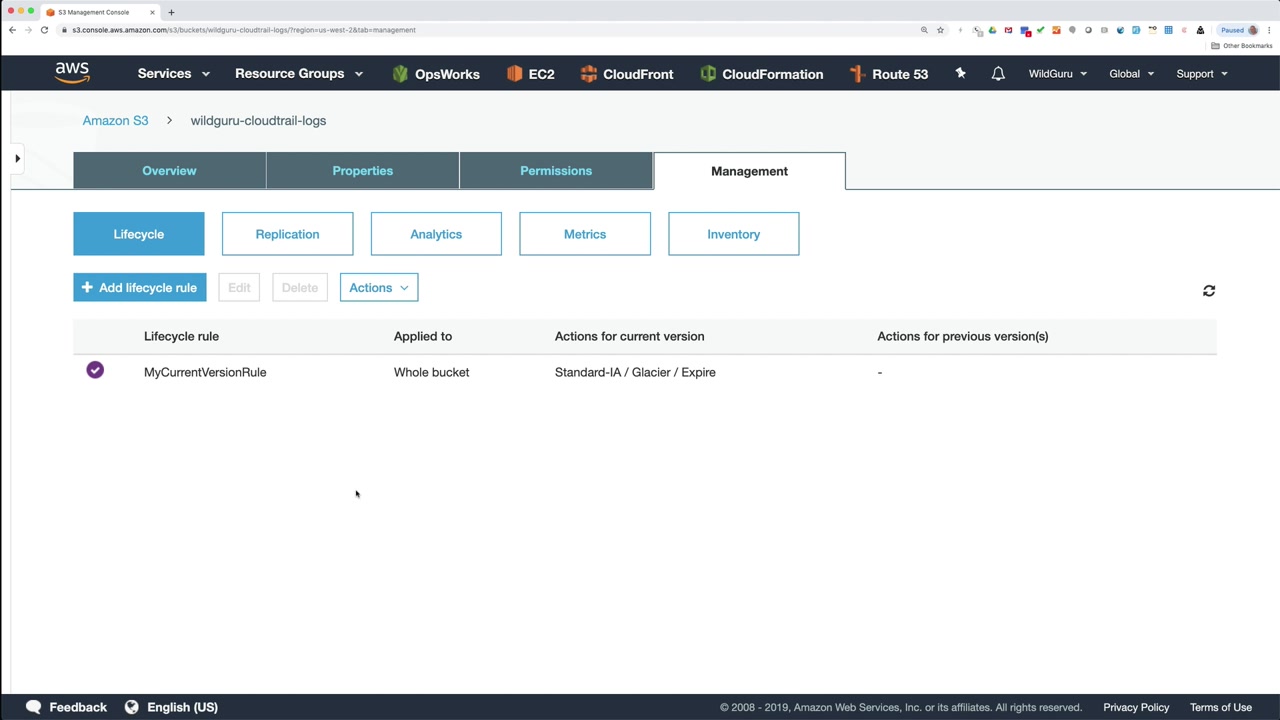Open the Inventory sub-tab

(x=734, y=234)
